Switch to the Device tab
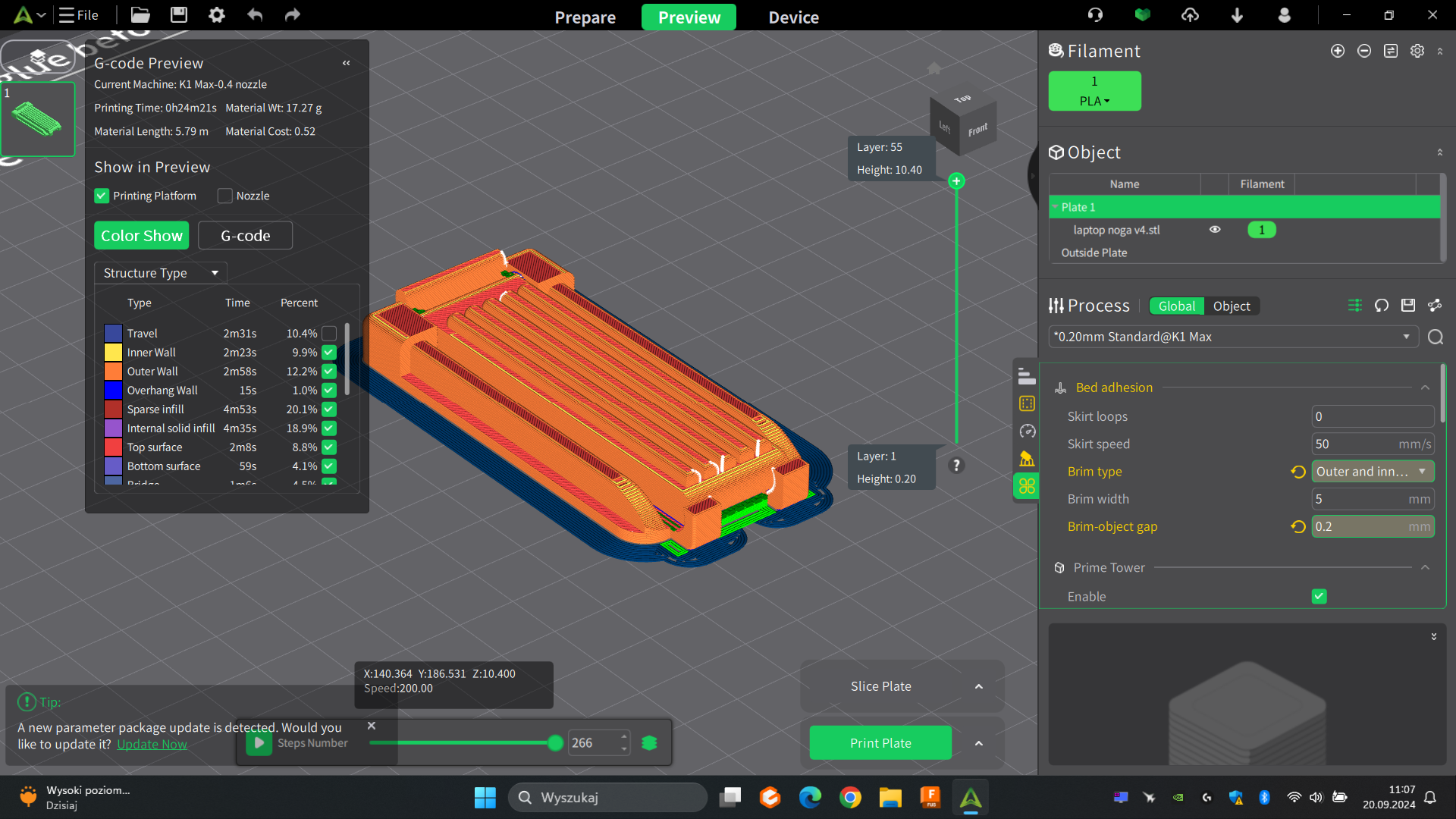Viewport: 1456px width, 819px height. tap(793, 17)
